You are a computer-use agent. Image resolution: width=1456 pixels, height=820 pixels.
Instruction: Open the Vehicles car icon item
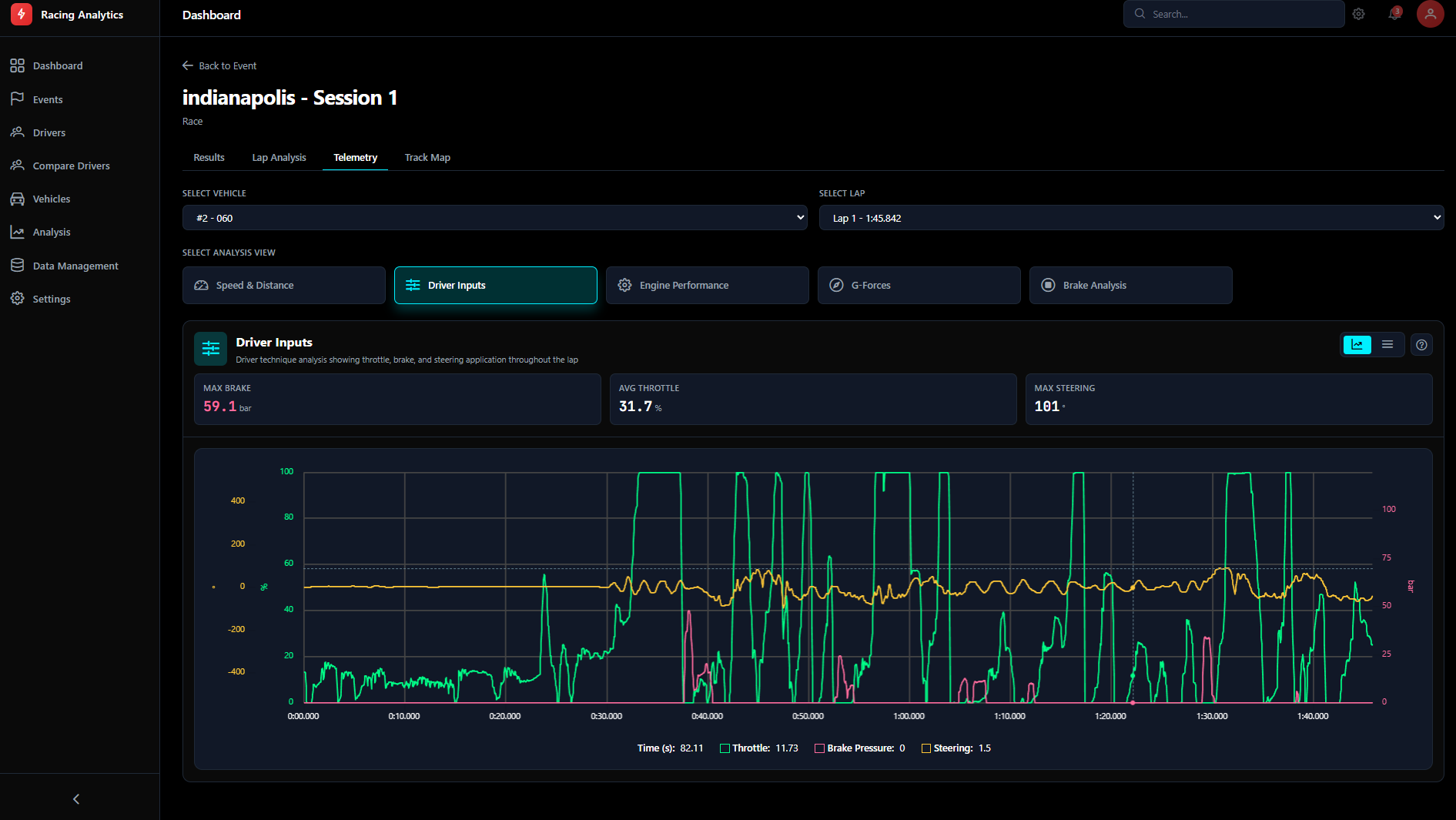18,199
